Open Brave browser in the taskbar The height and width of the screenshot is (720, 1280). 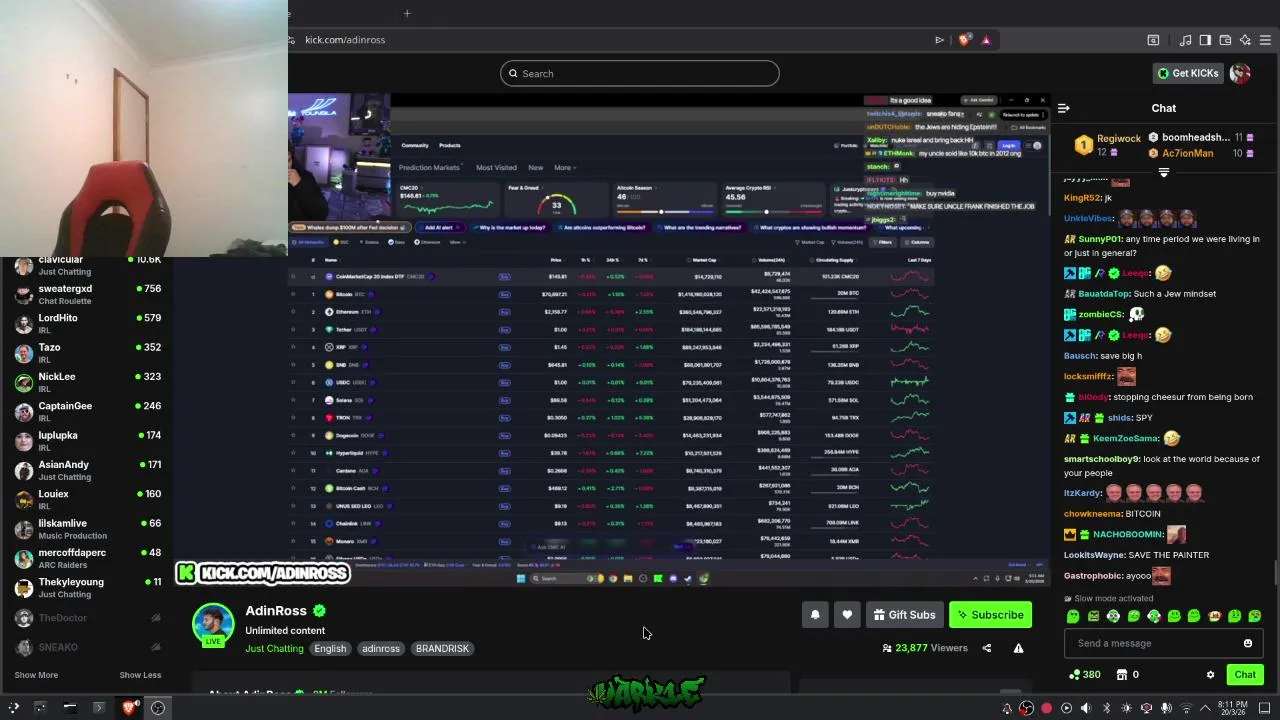coord(129,708)
